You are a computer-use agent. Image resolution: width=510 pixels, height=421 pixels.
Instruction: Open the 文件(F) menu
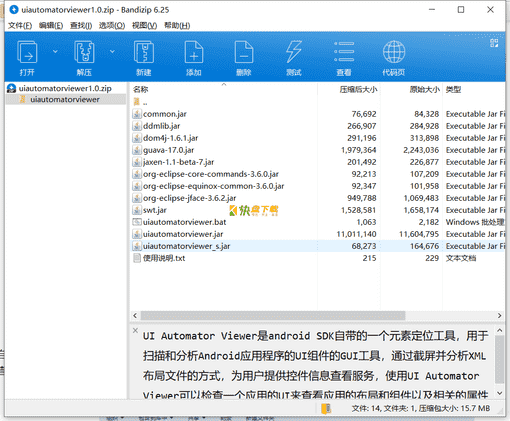[x=20, y=25]
